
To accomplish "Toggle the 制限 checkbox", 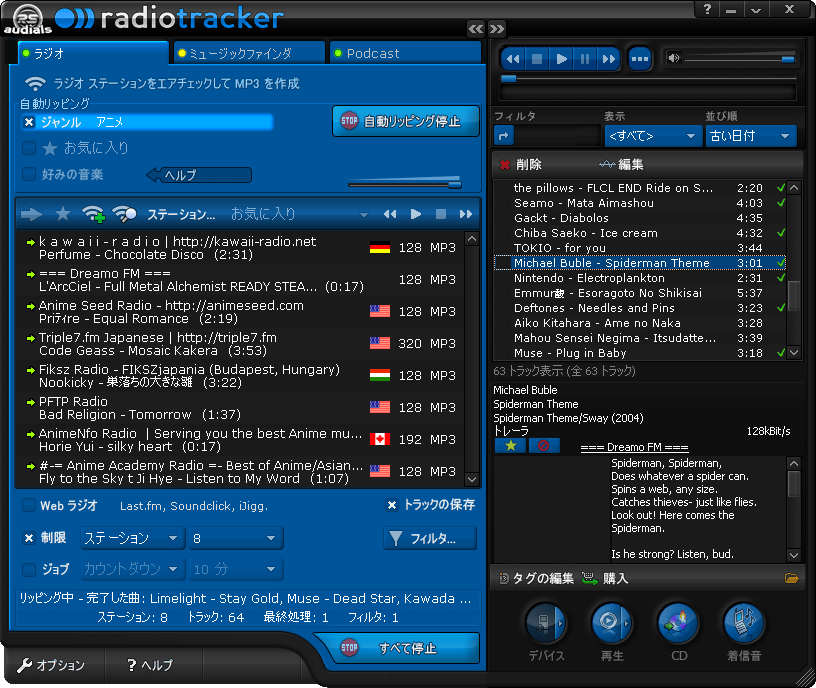I will (x=29, y=538).
